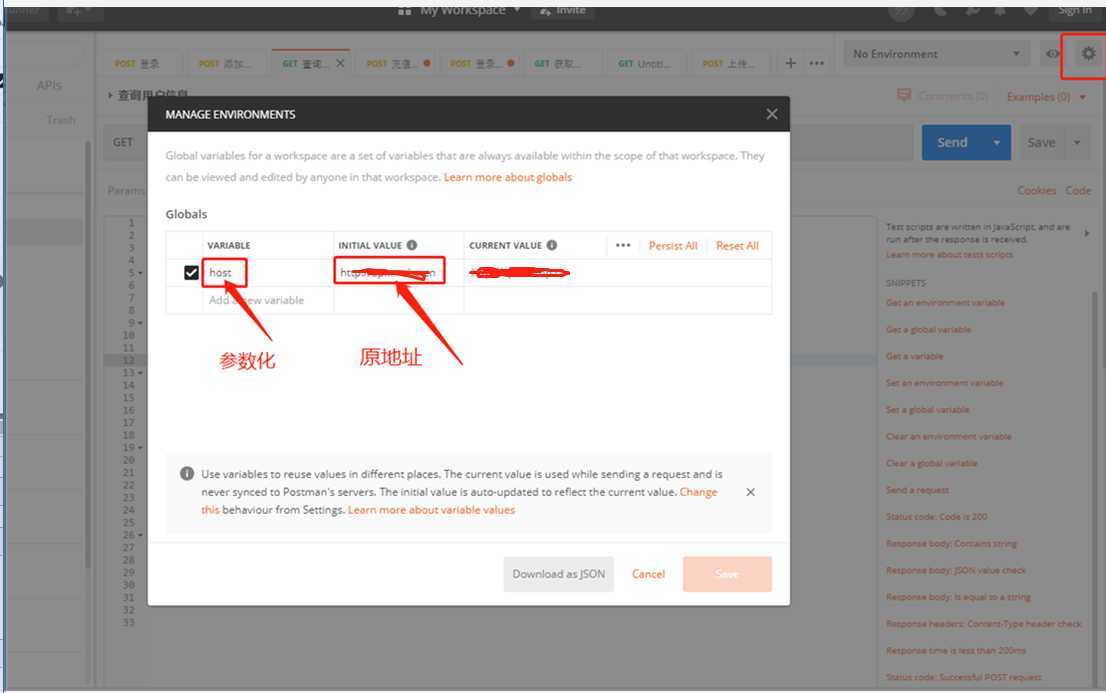This screenshot has width=1106, height=693.
Task: Click the host current value field
Action: [617, 272]
